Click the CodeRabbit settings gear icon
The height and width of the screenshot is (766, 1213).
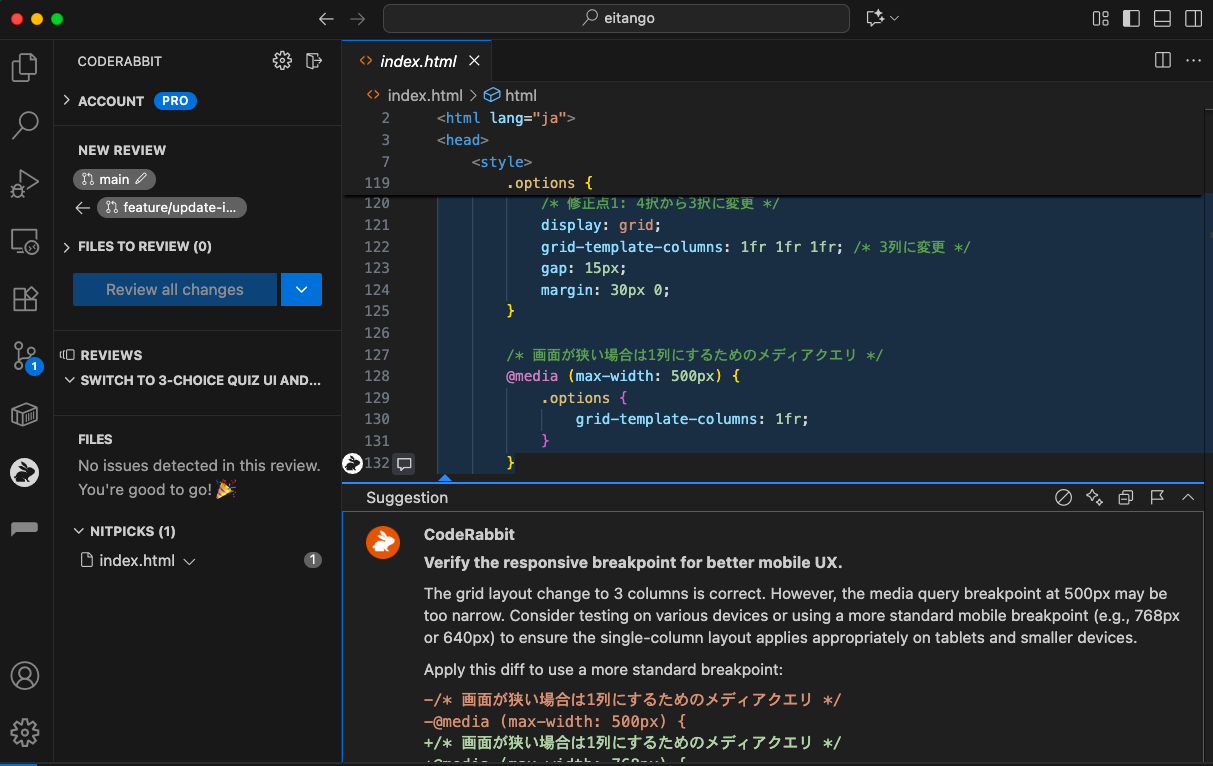(x=282, y=61)
